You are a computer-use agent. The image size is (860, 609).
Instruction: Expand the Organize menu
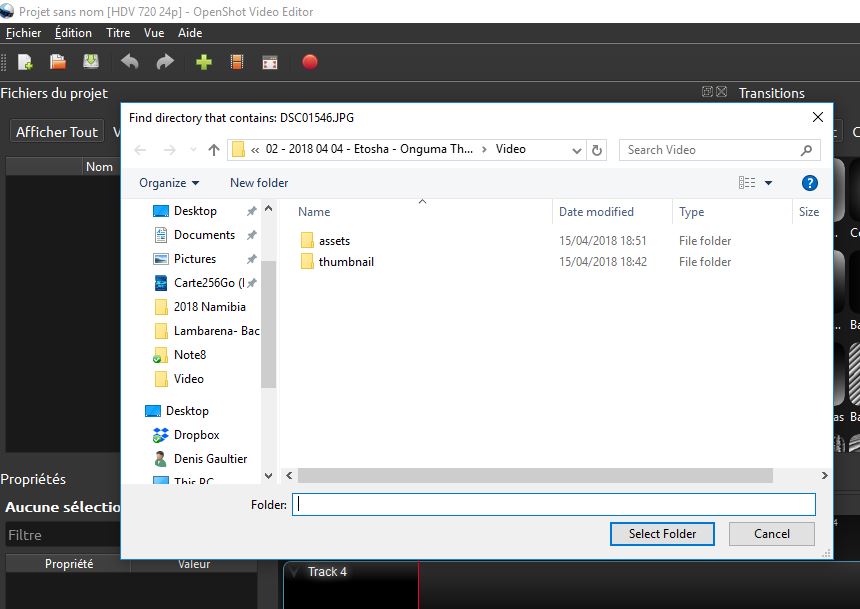click(167, 182)
